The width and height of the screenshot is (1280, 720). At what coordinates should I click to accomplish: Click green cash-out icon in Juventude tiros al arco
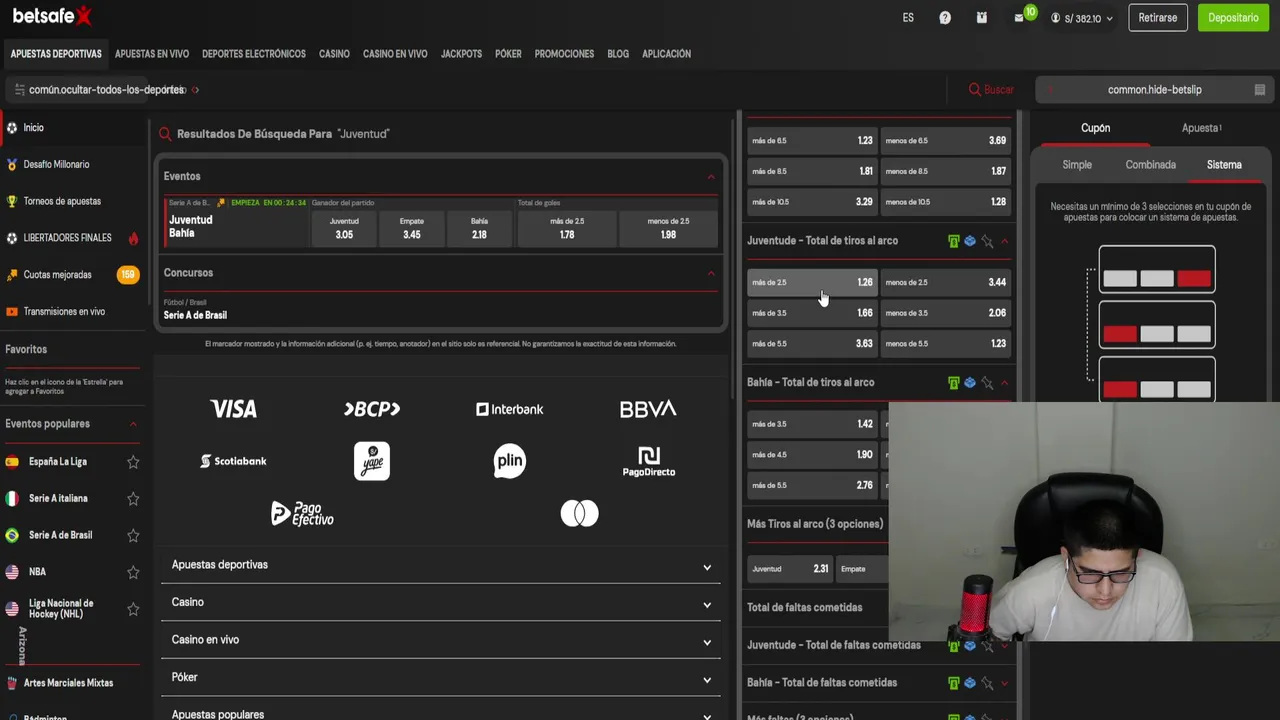point(953,241)
